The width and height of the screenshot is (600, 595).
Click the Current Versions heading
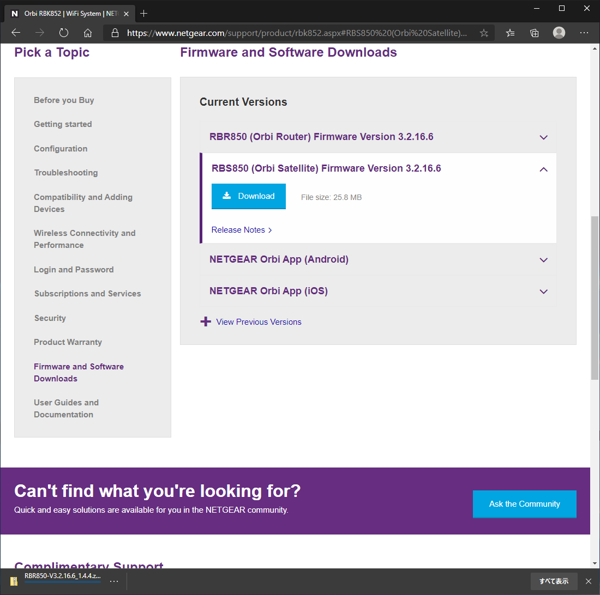[243, 102]
